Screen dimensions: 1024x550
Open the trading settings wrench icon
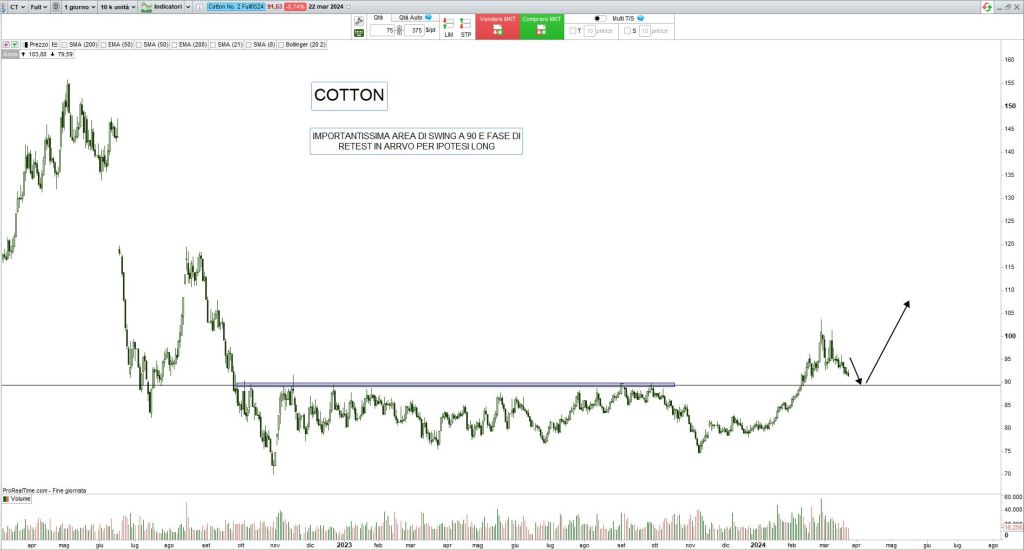359,21
